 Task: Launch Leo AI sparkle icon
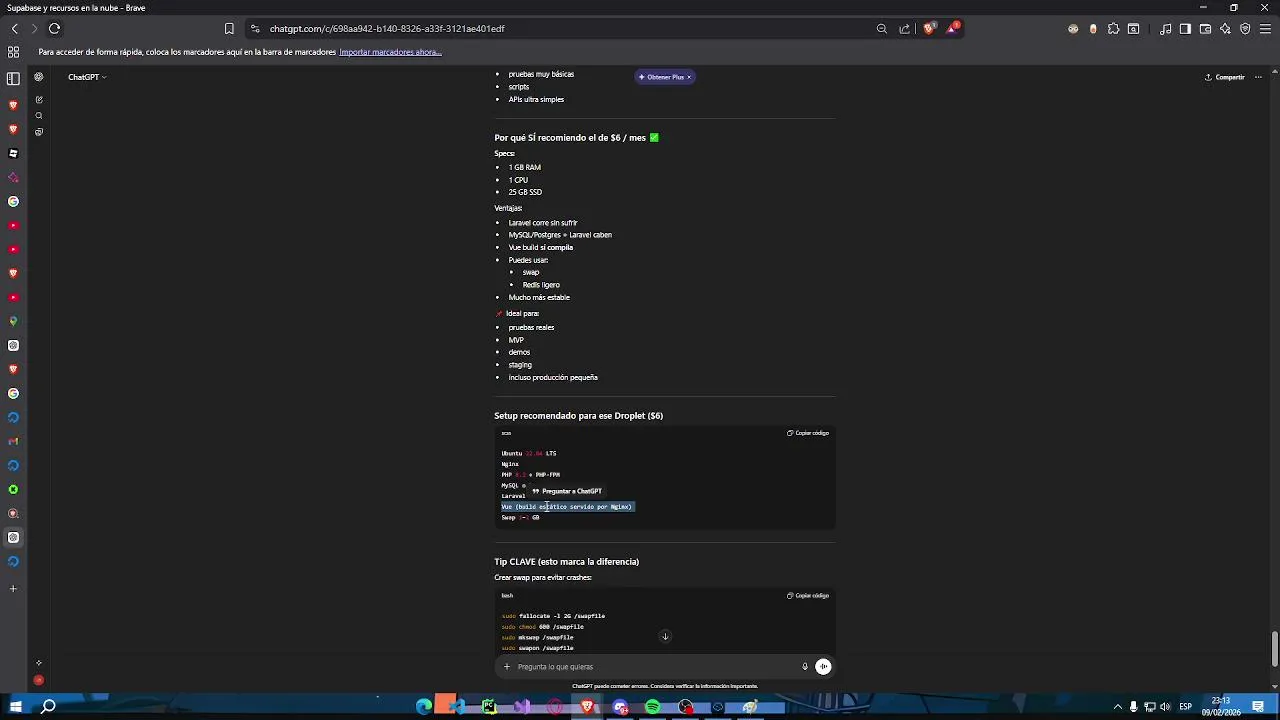[x=1225, y=29]
